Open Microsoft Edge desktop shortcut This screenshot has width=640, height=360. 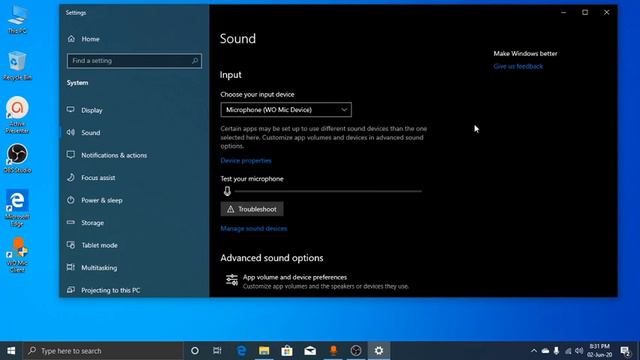17,208
